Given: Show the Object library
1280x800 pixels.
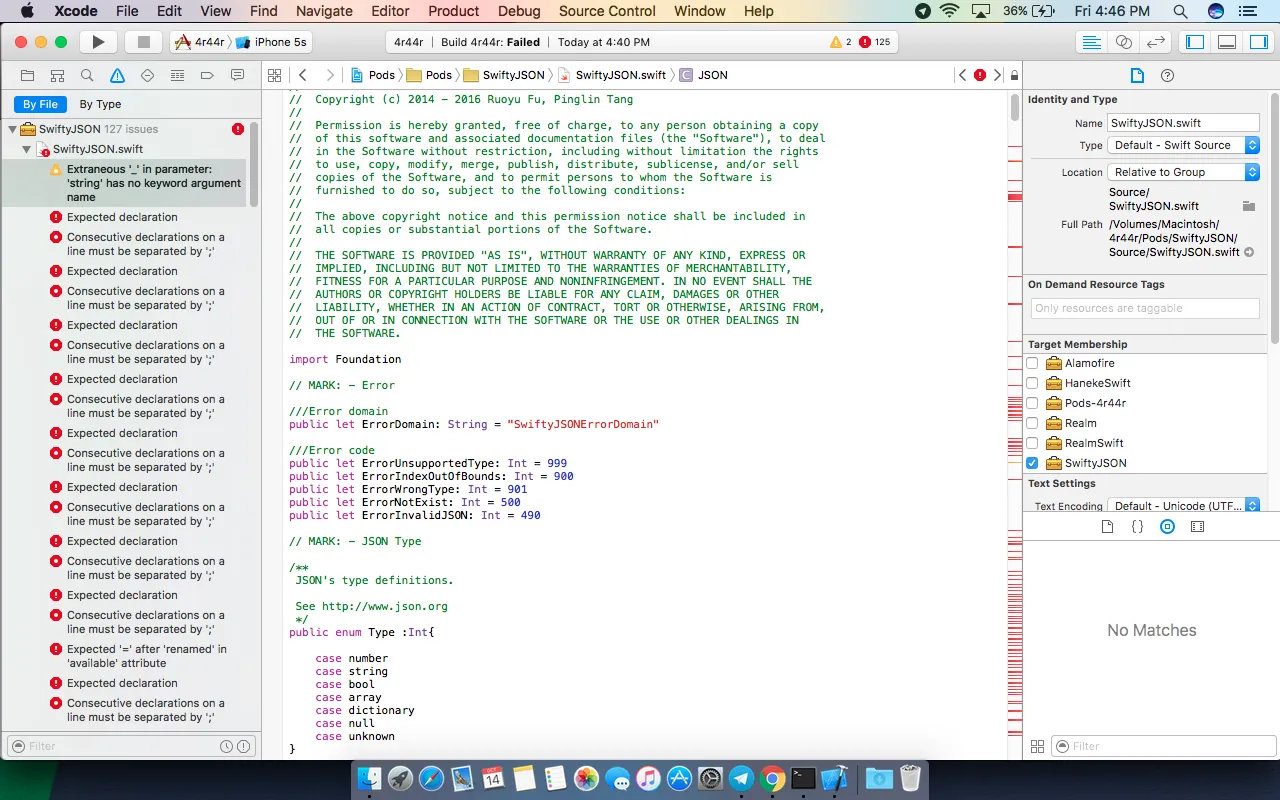Looking at the screenshot, I should click(x=1167, y=527).
